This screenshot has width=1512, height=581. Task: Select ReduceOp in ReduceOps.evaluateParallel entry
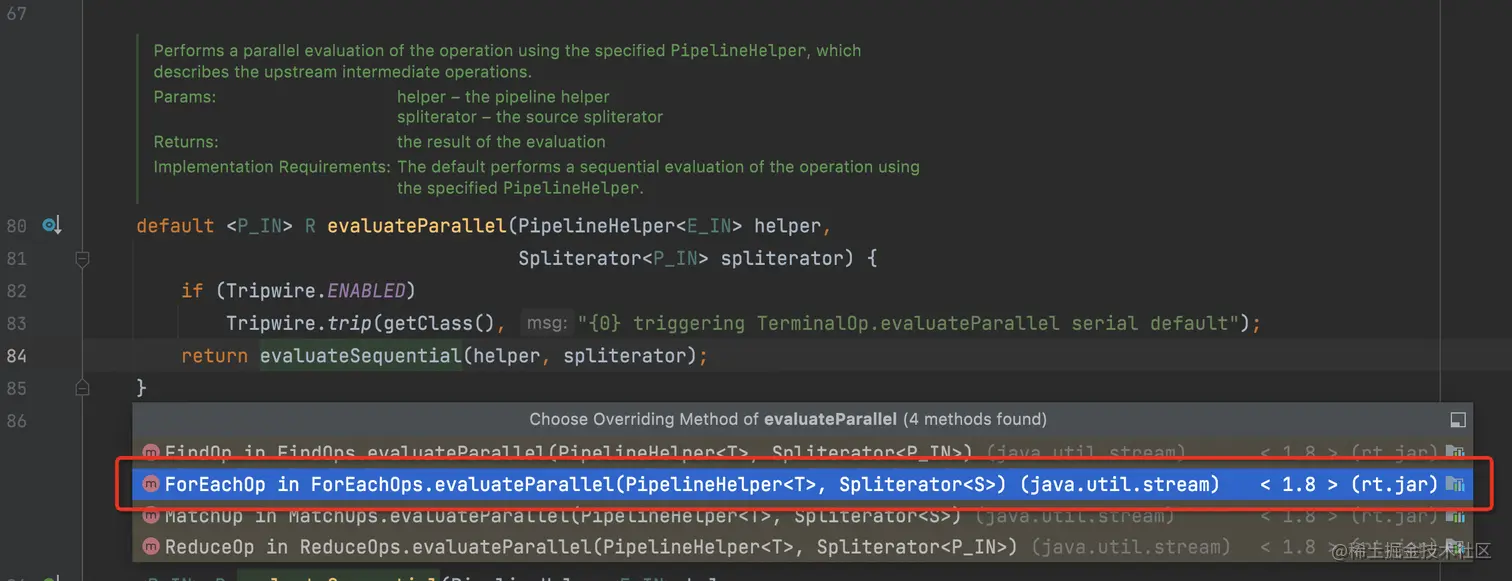803,547
